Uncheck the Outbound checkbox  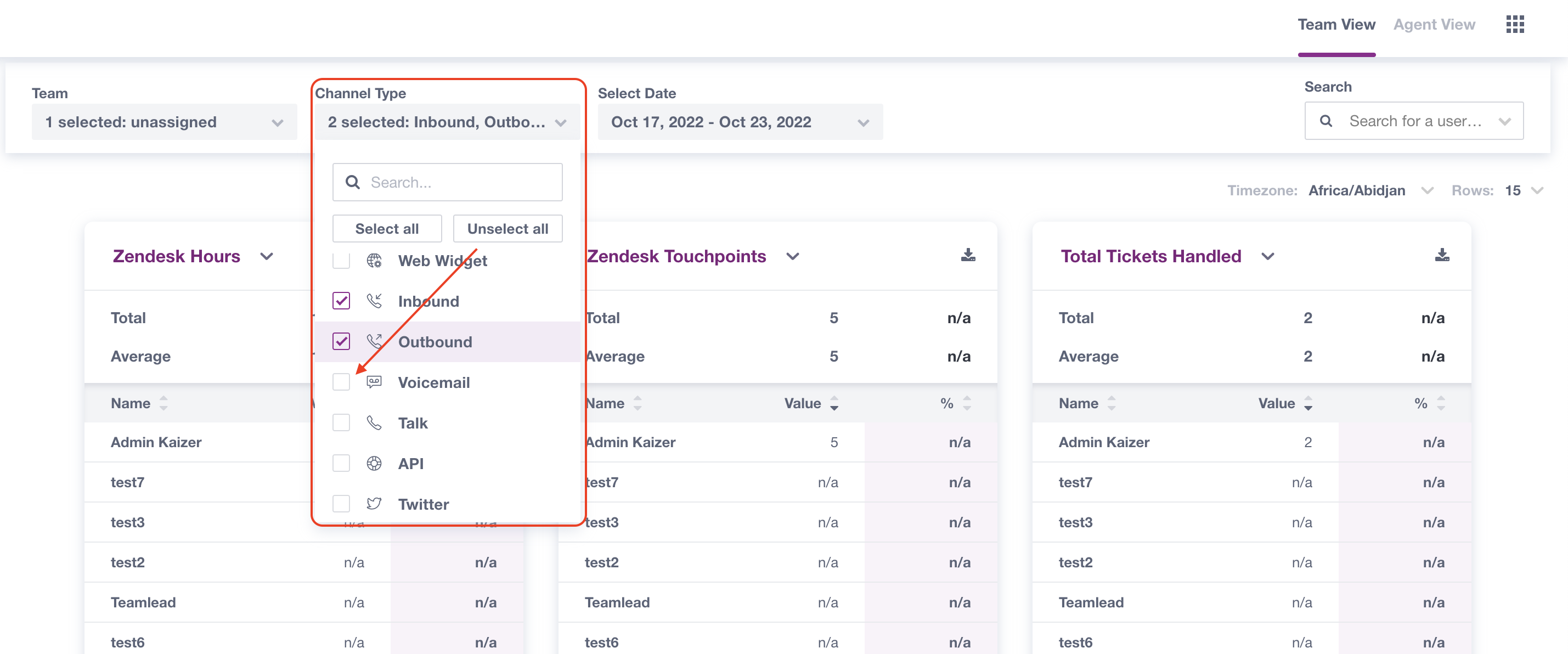(x=341, y=342)
